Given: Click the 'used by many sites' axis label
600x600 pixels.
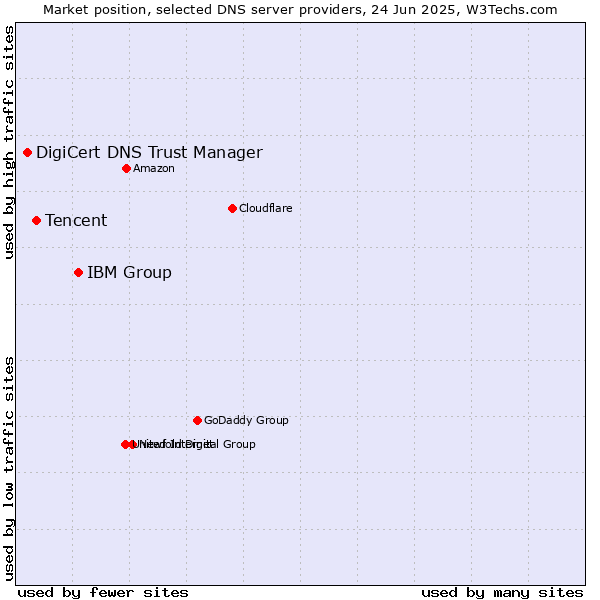Looking at the screenshot, I should click(502, 593).
